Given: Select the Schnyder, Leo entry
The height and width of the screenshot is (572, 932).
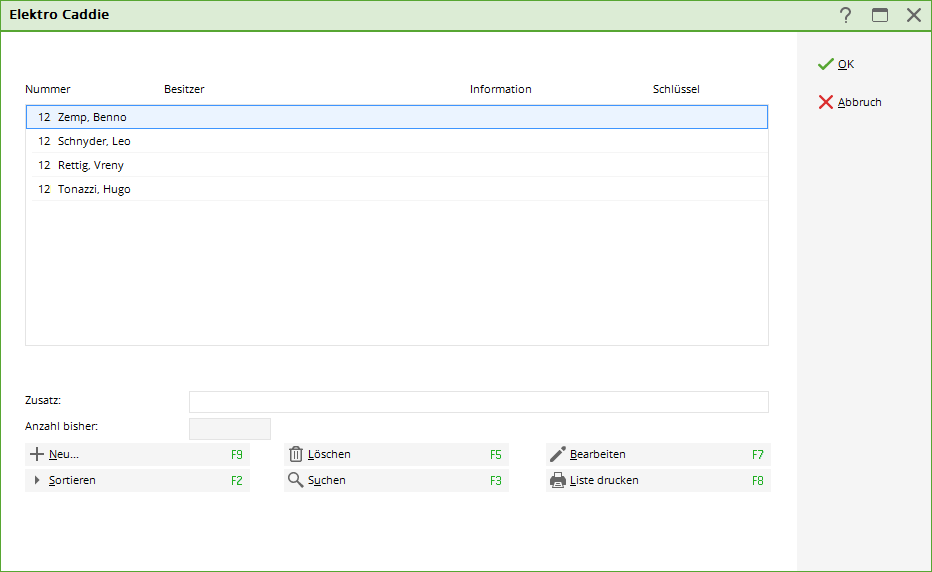Looking at the screenshot, I should (x=94, y=141).
